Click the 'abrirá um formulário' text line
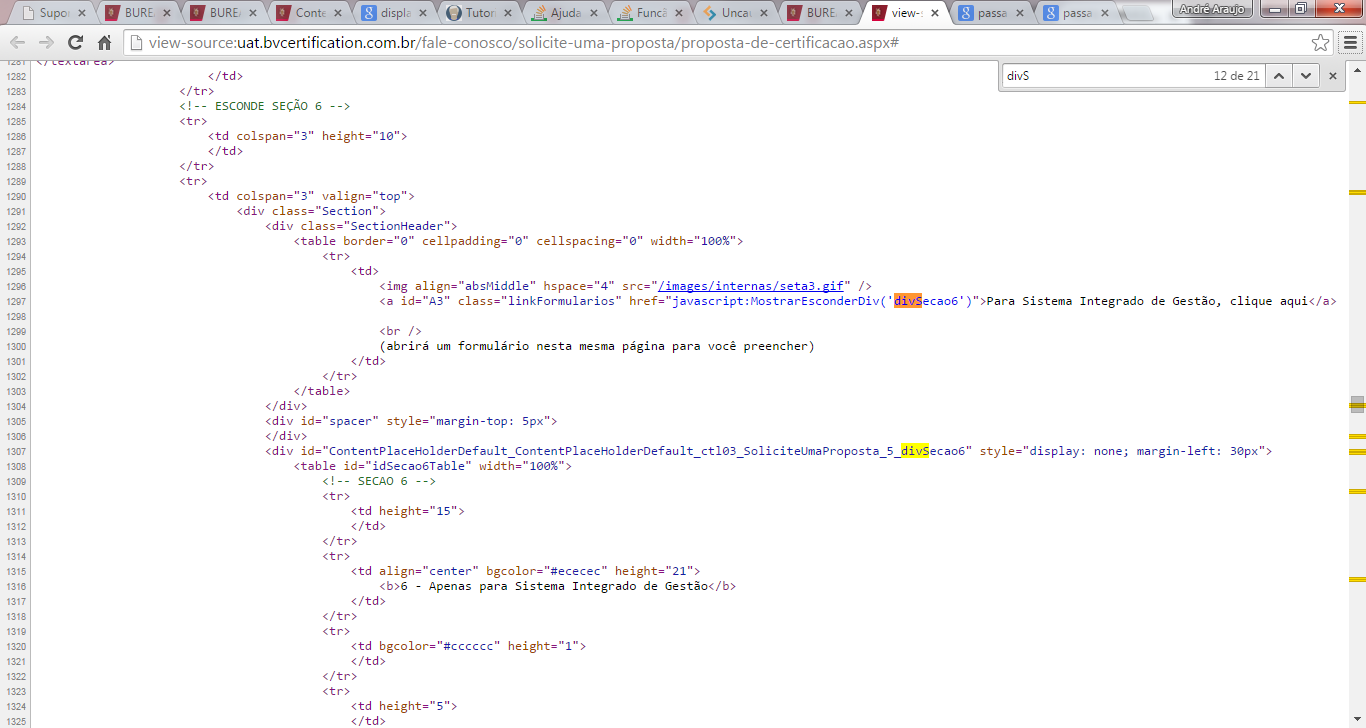The width and height of the screenshot is (1366, 728). [x=597, y=346]
